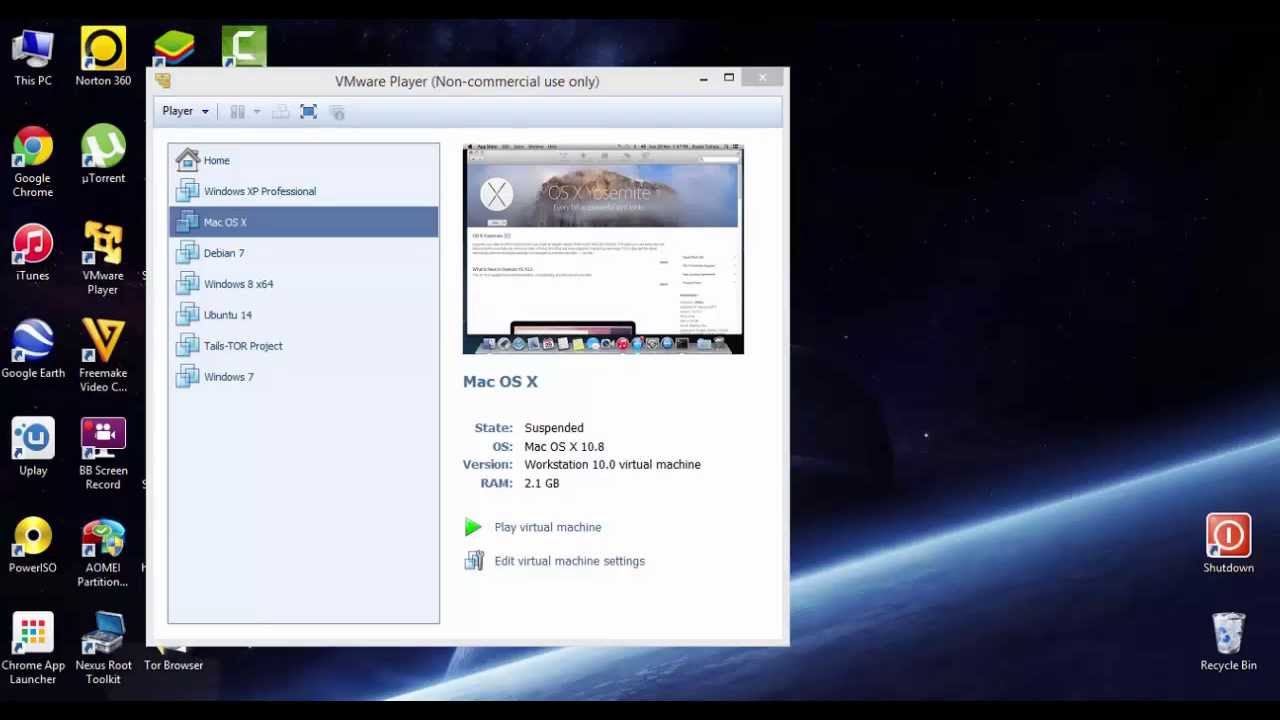Select the Mac OS X virtual machine
Screen dimensions: 1280x720
(x=303, y=222)
